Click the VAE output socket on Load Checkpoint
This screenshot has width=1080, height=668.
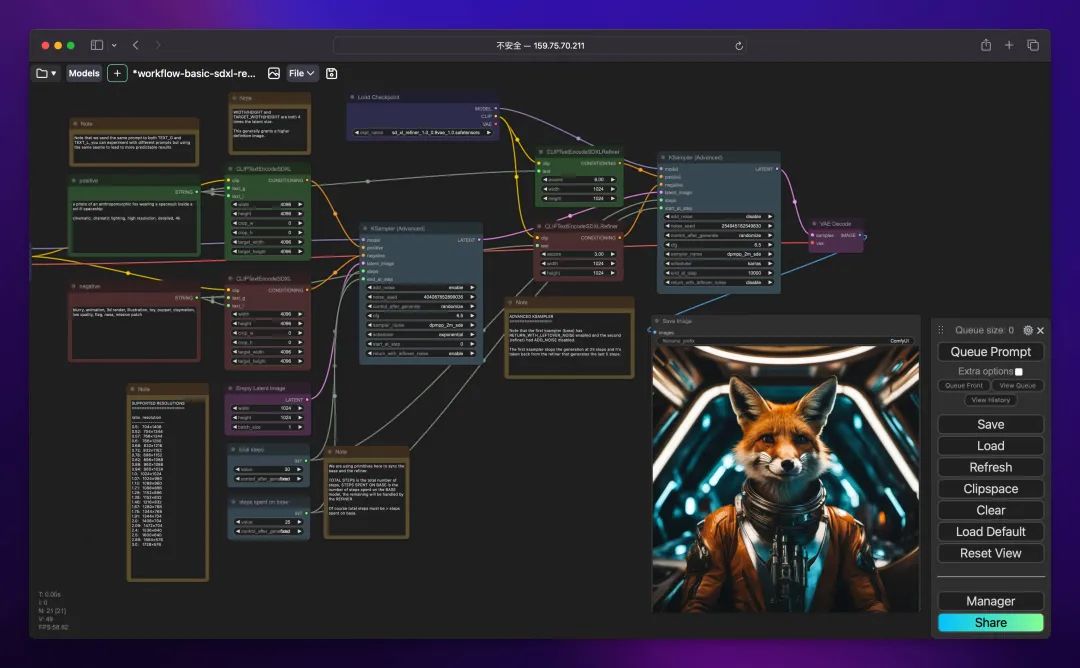tap(495, 124)
